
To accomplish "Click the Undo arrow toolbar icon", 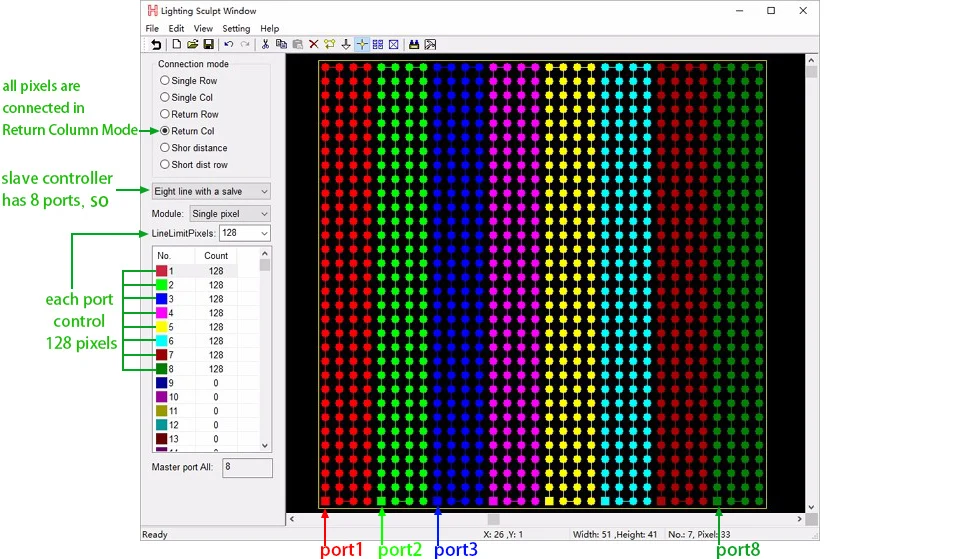I will (x=229, y=45).
